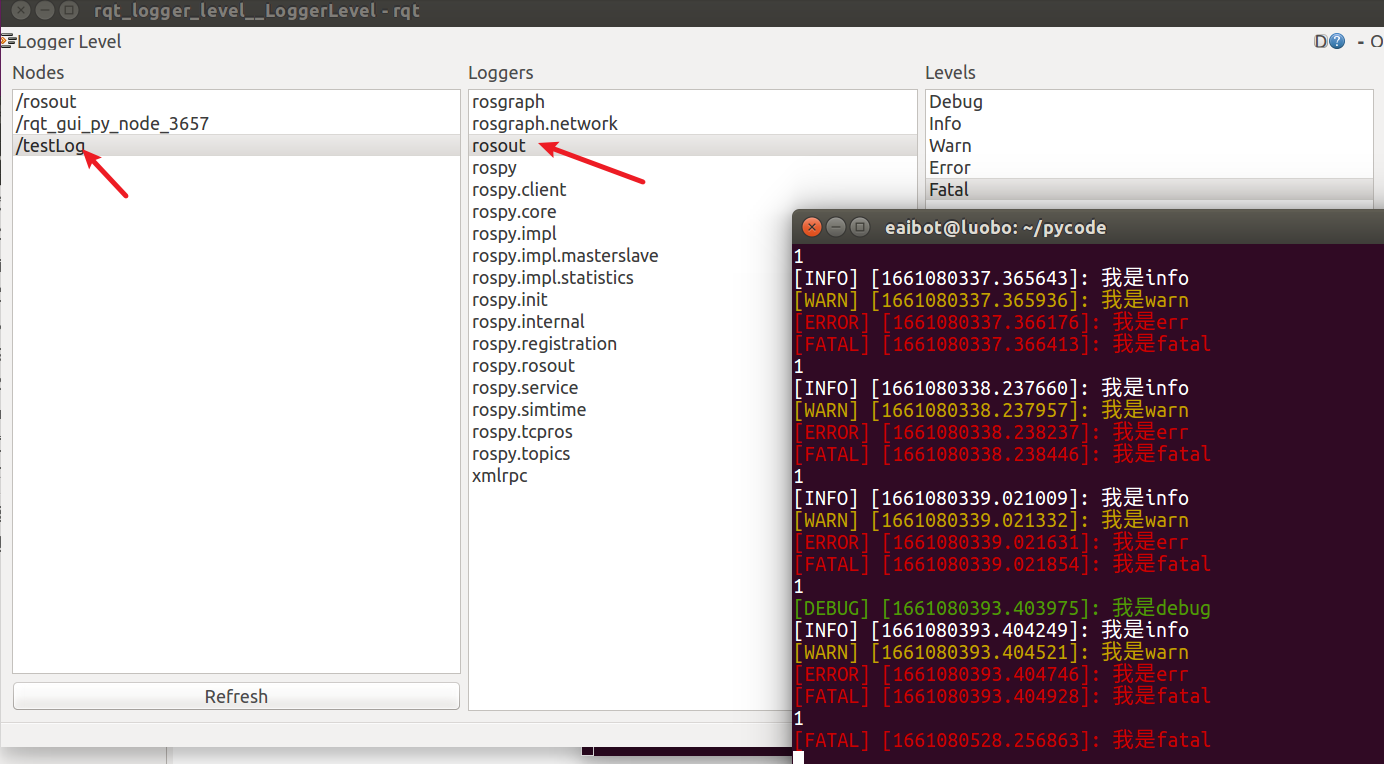Maximize the eaibot terminal window

859,227
